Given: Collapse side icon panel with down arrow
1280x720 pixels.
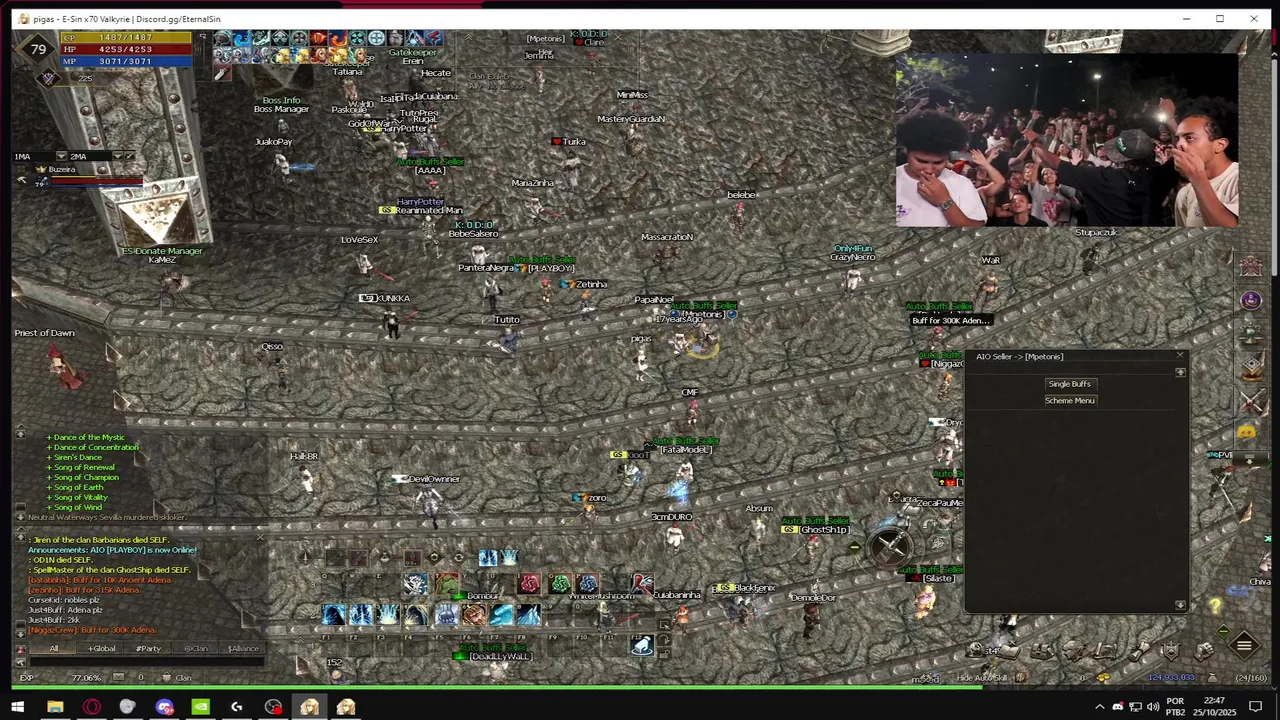Looking at the screenshot, I should [x=1250, y=460].
